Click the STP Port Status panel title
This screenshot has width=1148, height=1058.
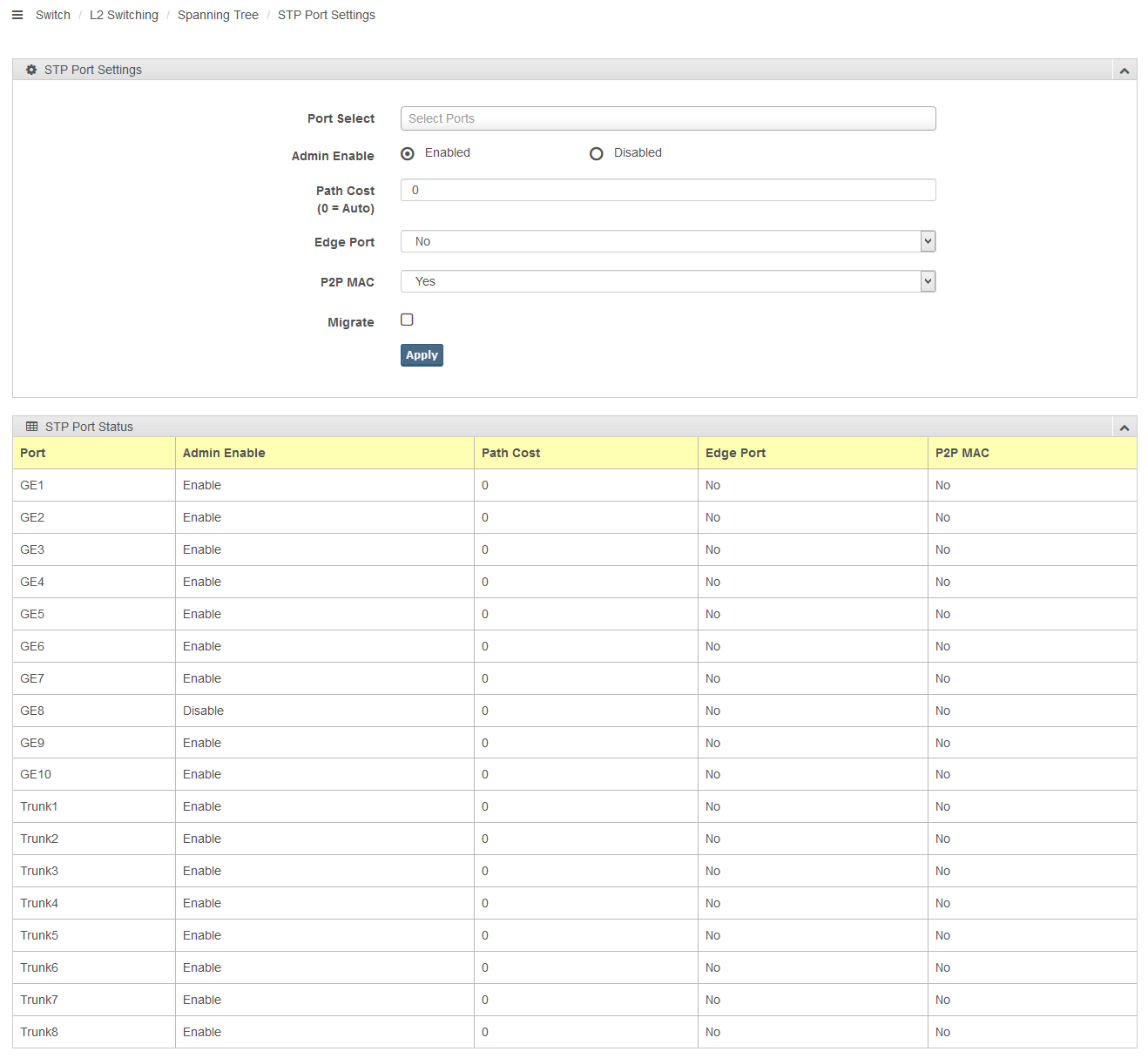[x=89, y=427]
